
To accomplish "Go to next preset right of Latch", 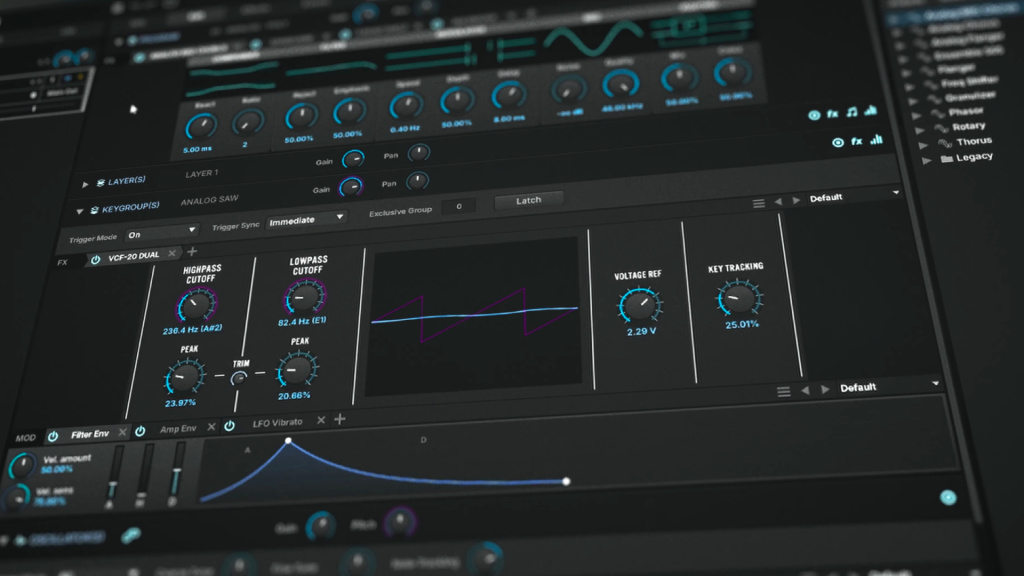I will tap(796, 200).
